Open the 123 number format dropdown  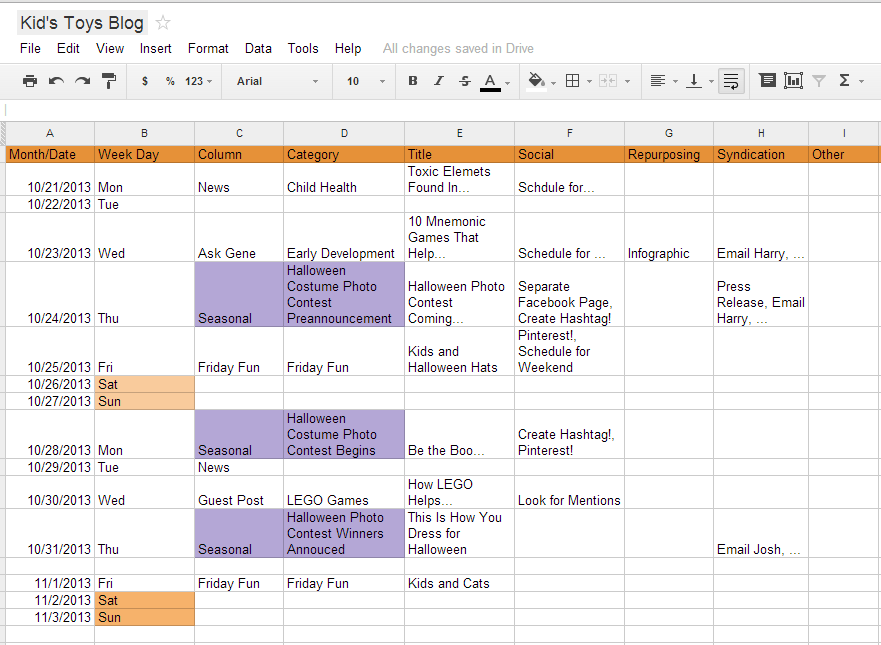(199, 81)
